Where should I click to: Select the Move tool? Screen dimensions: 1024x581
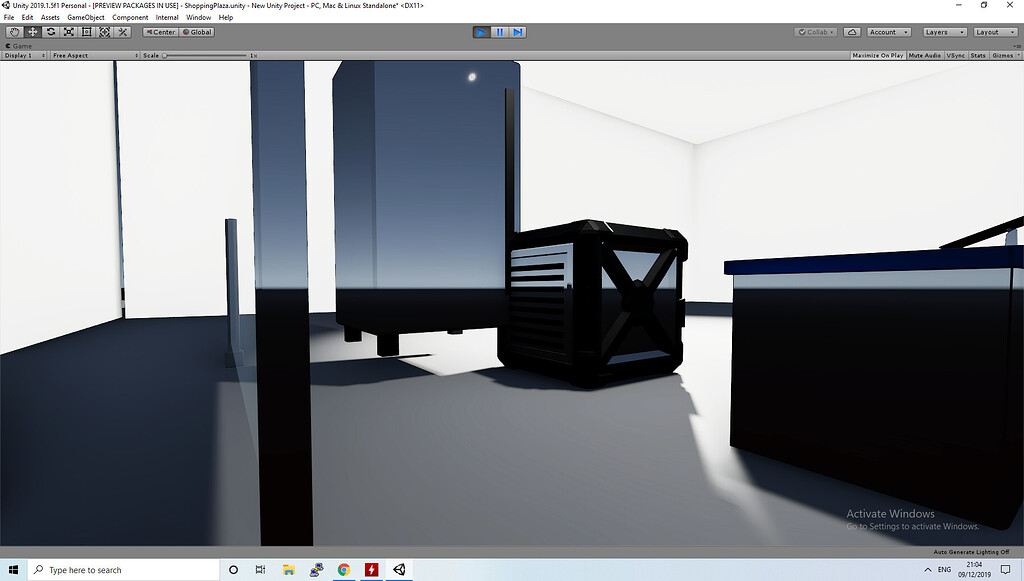tap(31, 31)
